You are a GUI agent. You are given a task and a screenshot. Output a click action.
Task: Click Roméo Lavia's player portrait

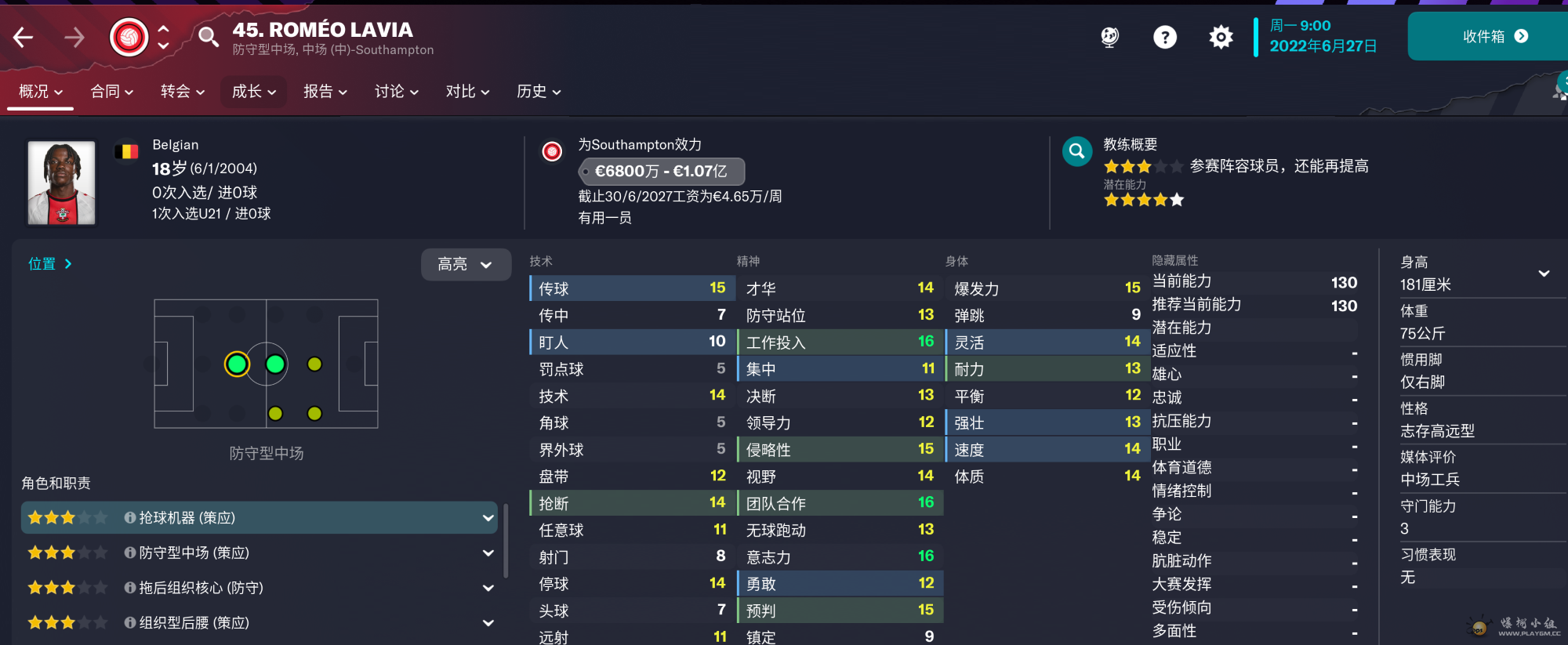pyautogui.click(x=61, y=183)
